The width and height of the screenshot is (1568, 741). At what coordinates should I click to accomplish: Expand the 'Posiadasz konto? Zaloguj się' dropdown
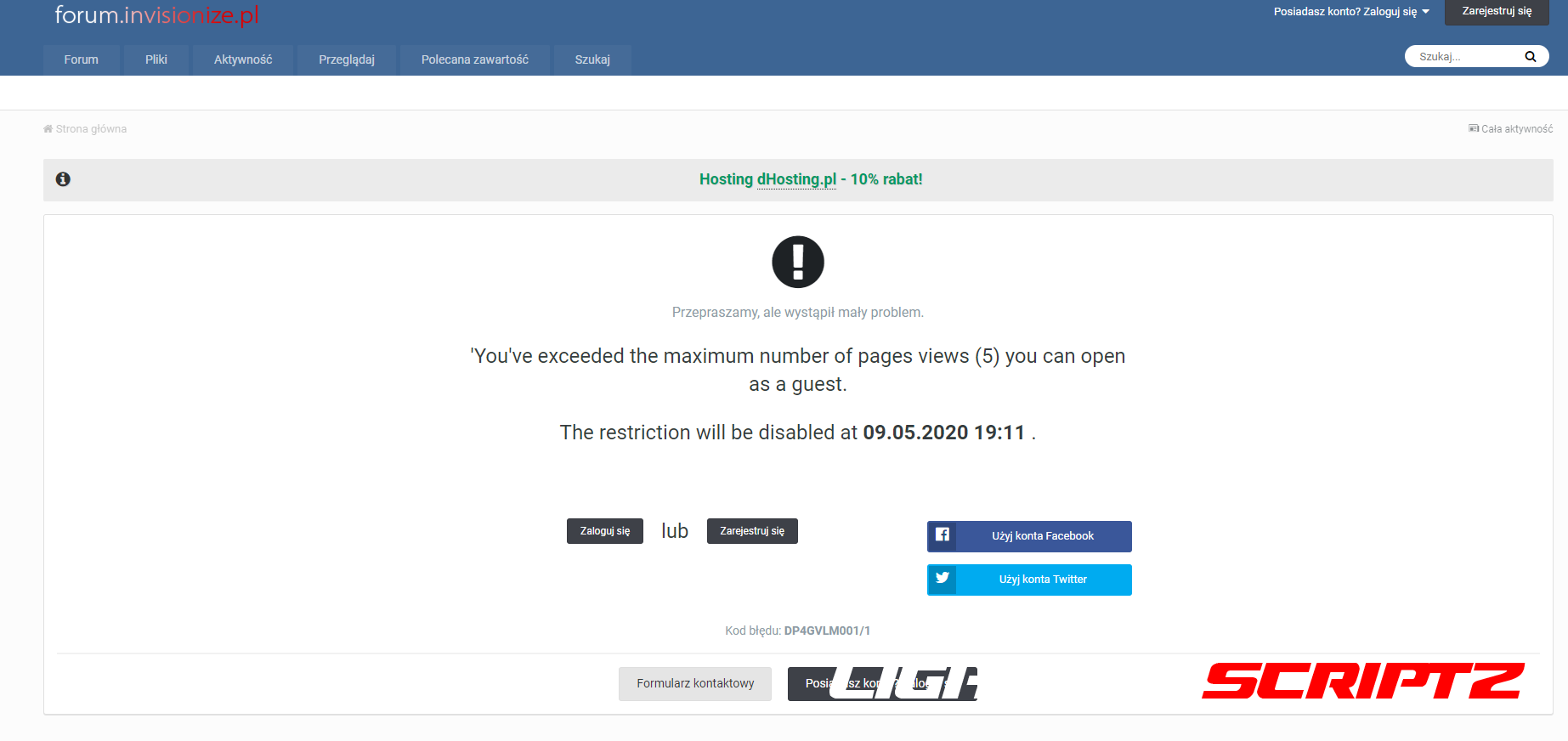[1350, 12]
